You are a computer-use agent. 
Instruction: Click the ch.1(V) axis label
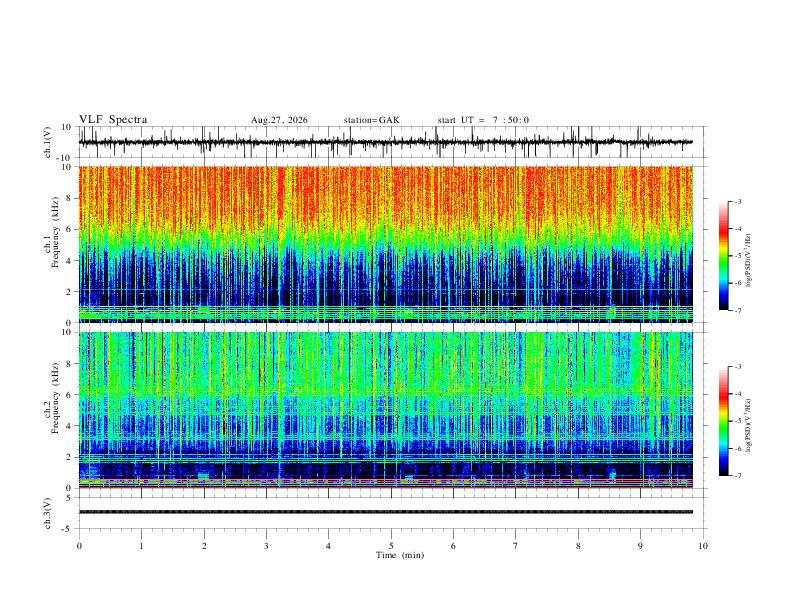pyautogui.click(x=48, y=142)
